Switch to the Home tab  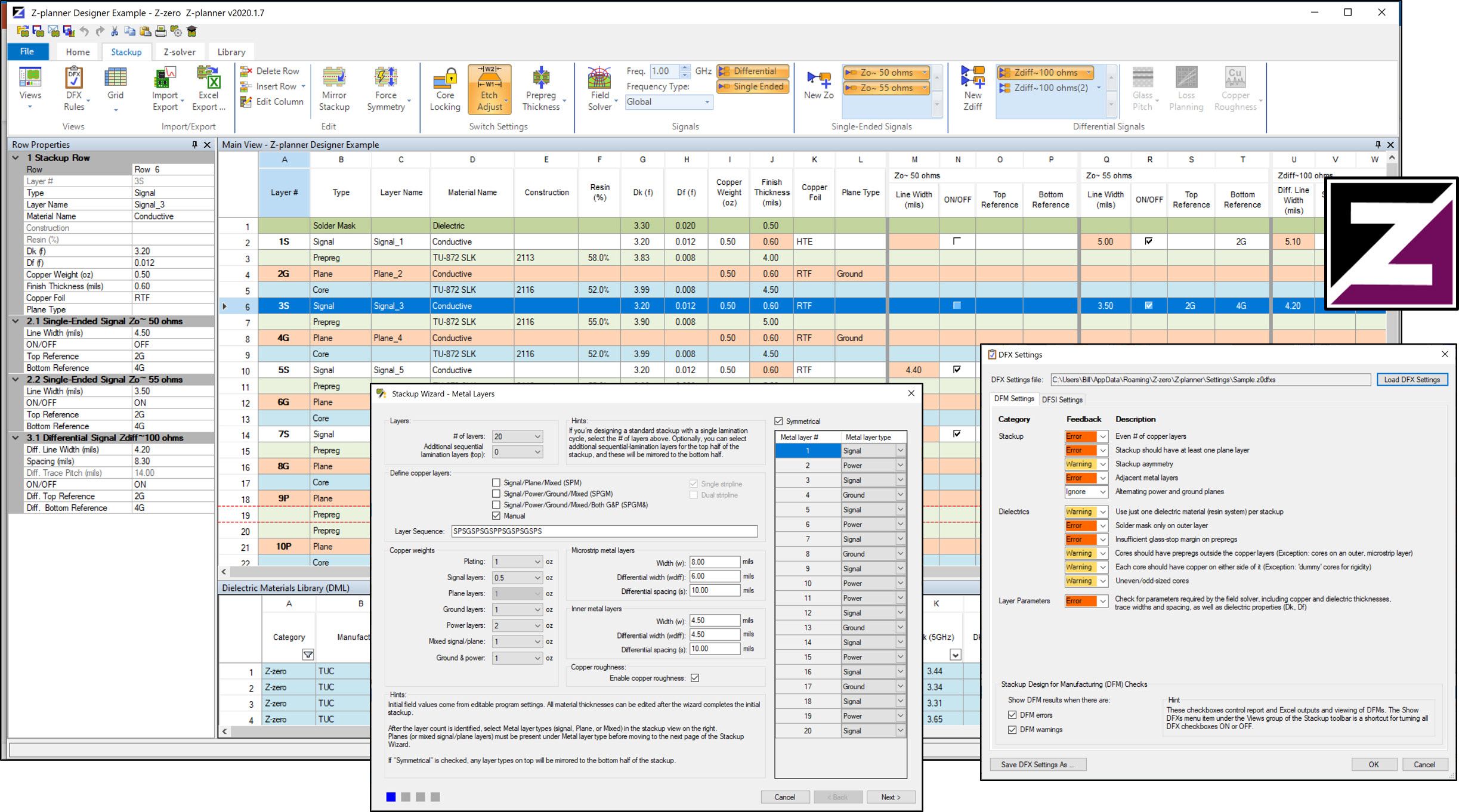(x=78, y=52)
